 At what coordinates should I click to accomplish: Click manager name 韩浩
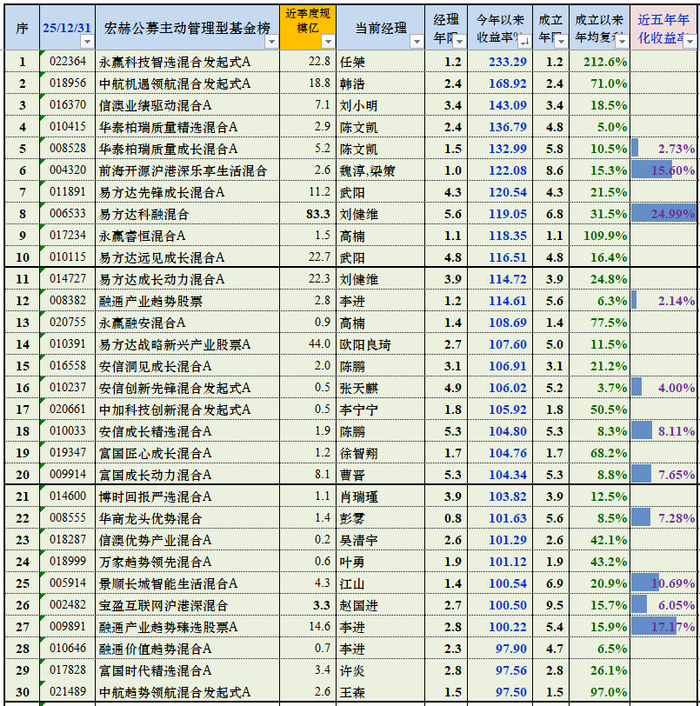coord(352,84)
